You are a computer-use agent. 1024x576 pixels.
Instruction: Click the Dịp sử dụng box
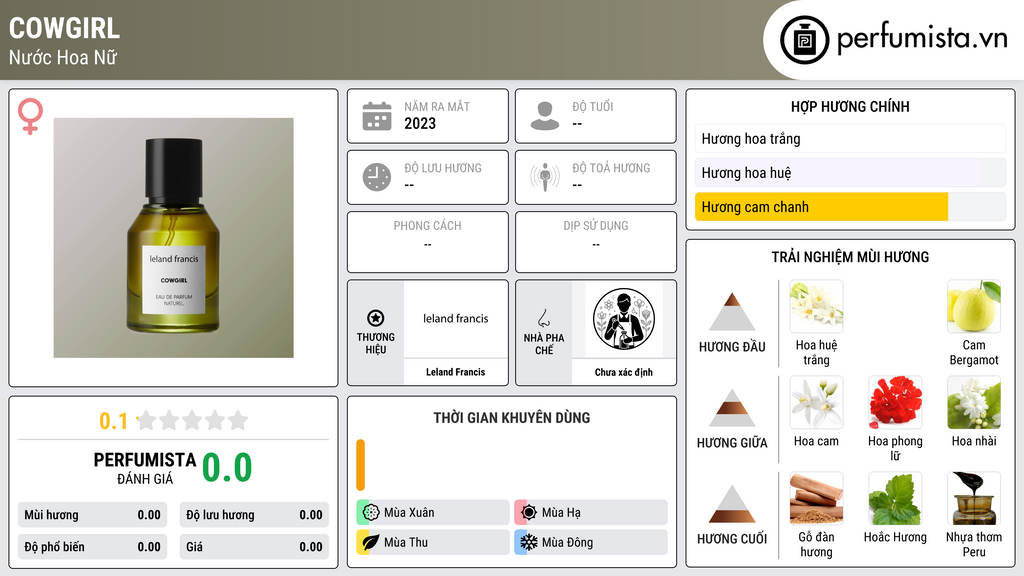point(596,242)
